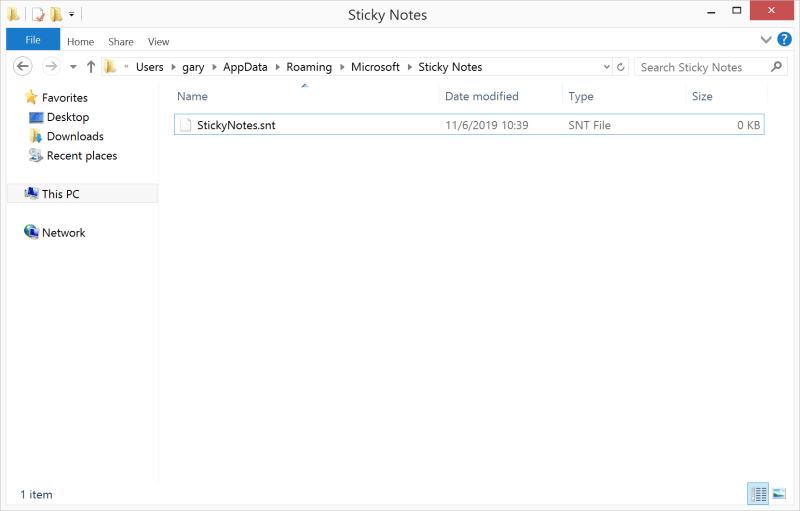Expand the arrow after Users breadcrumb

click(173, 67)
